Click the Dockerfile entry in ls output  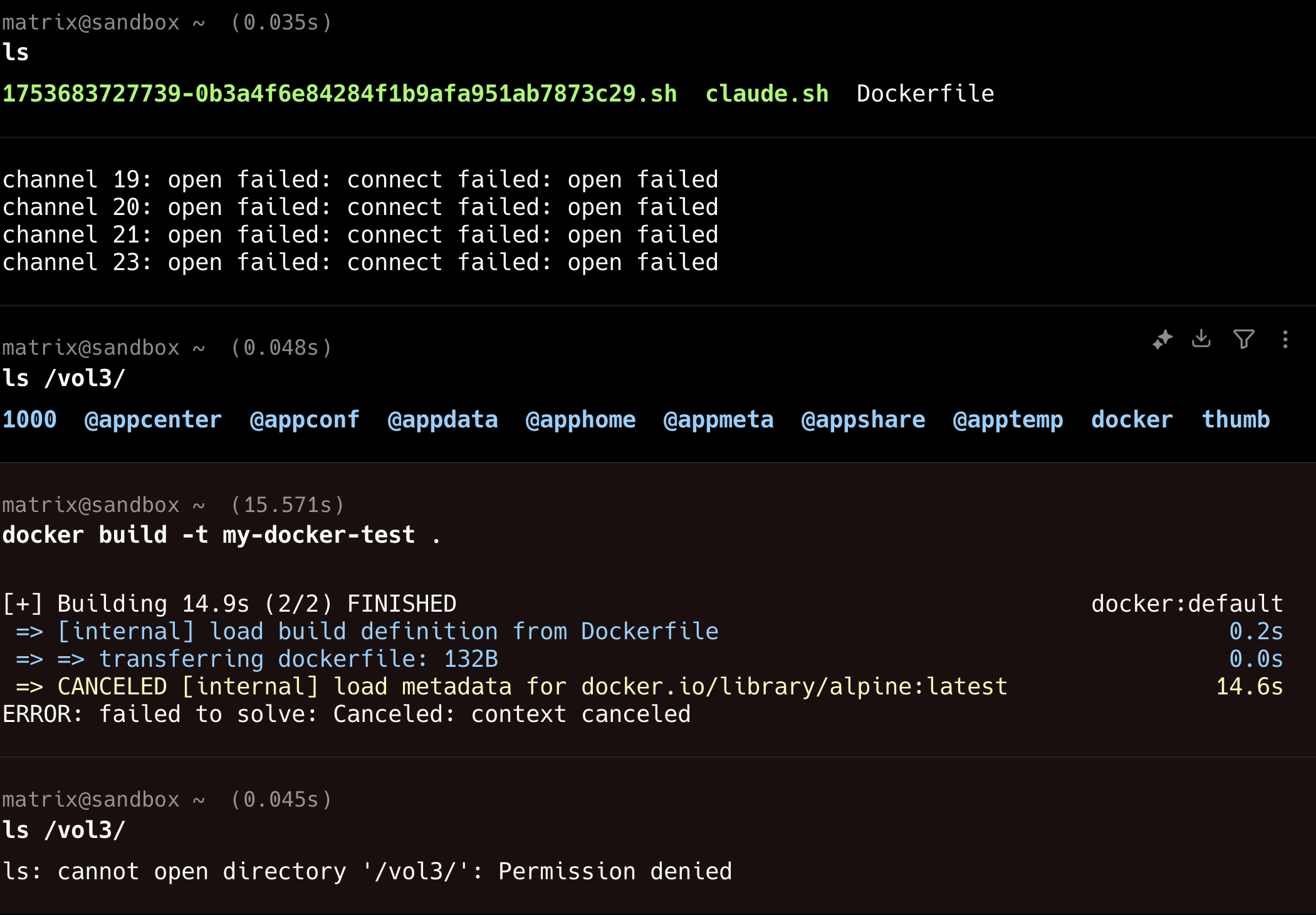coord(925,94)
